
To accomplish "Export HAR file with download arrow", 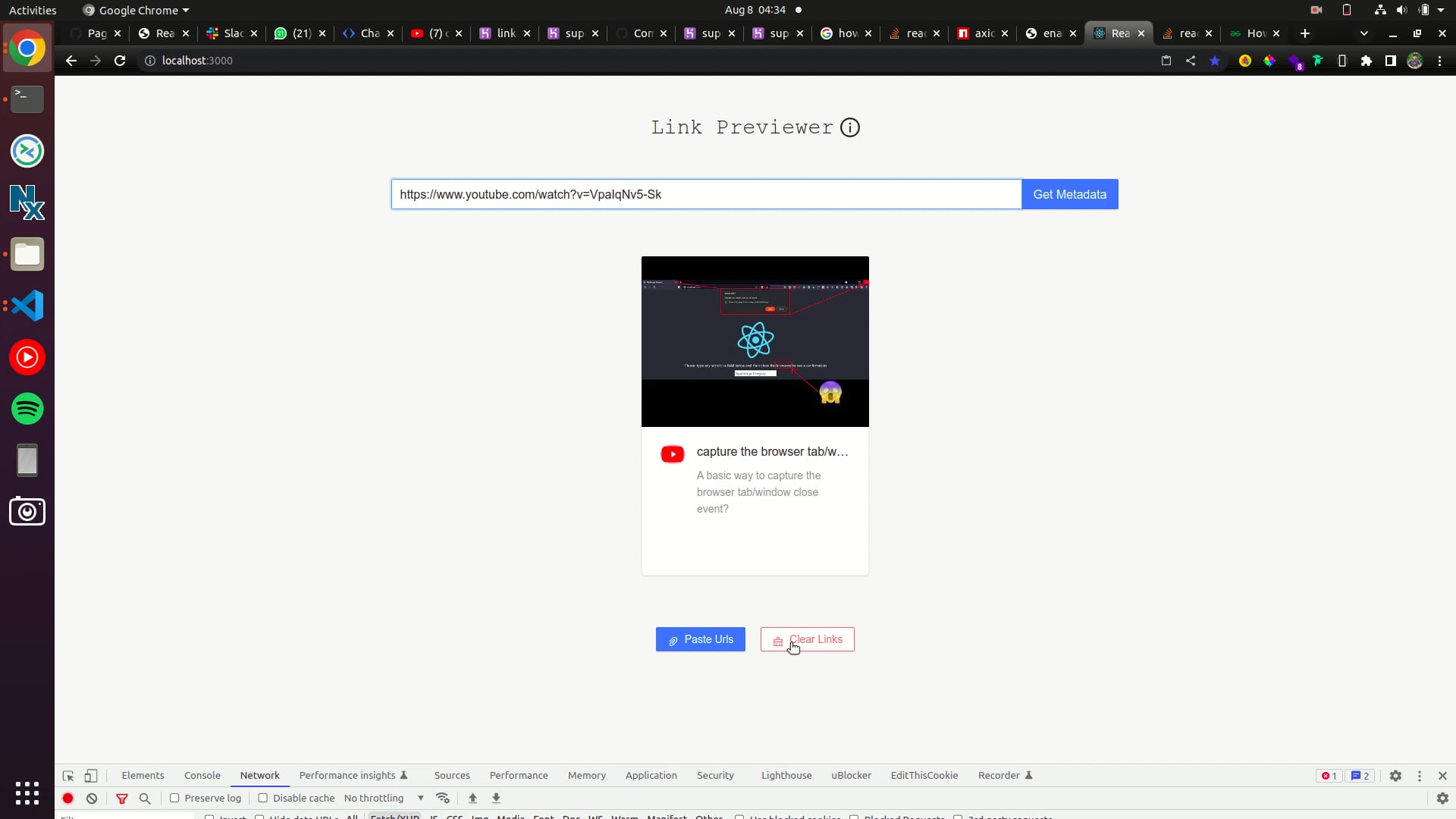I will click(x=496, y=799).
